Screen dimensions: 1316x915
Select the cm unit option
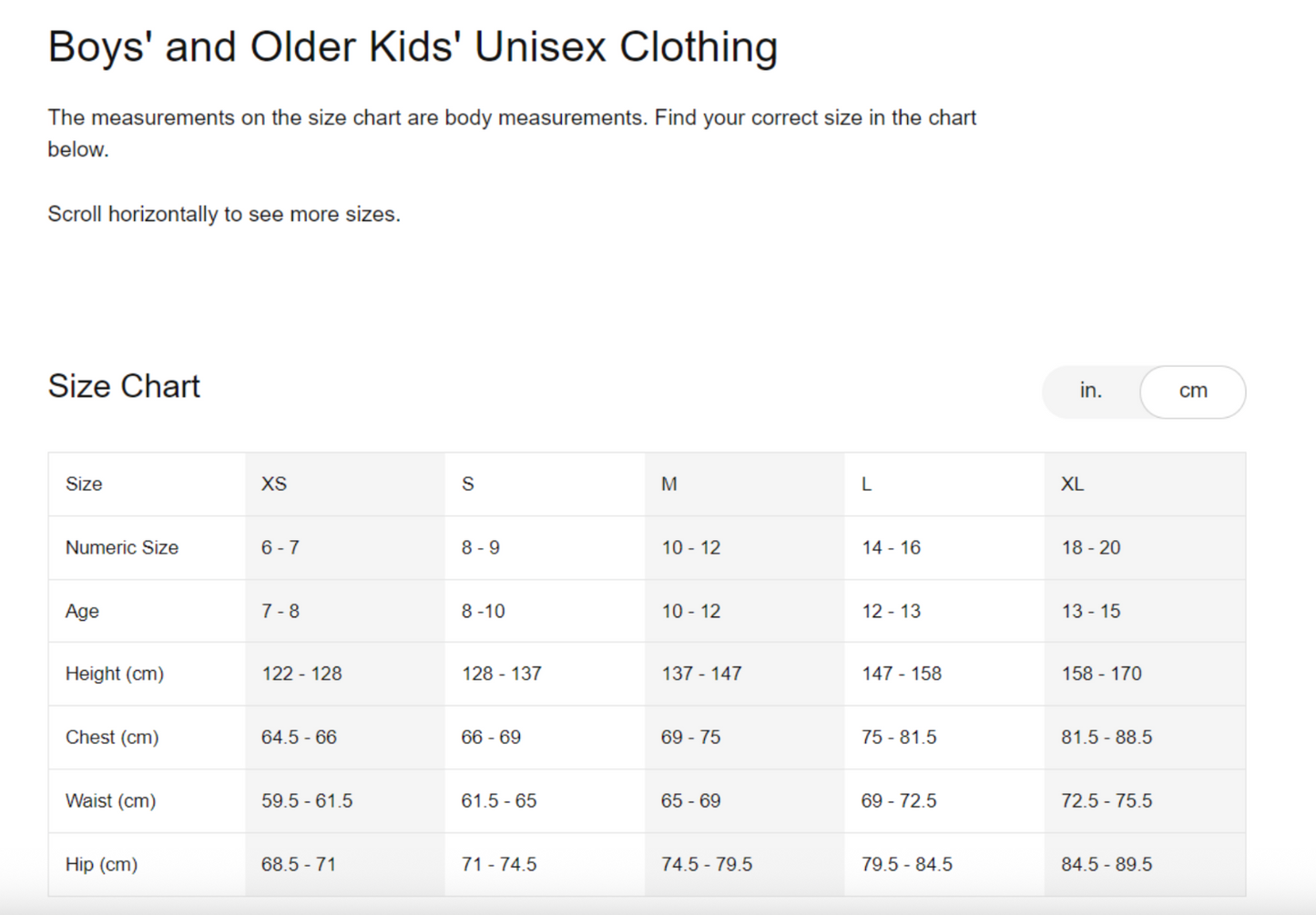[1192, 391]
